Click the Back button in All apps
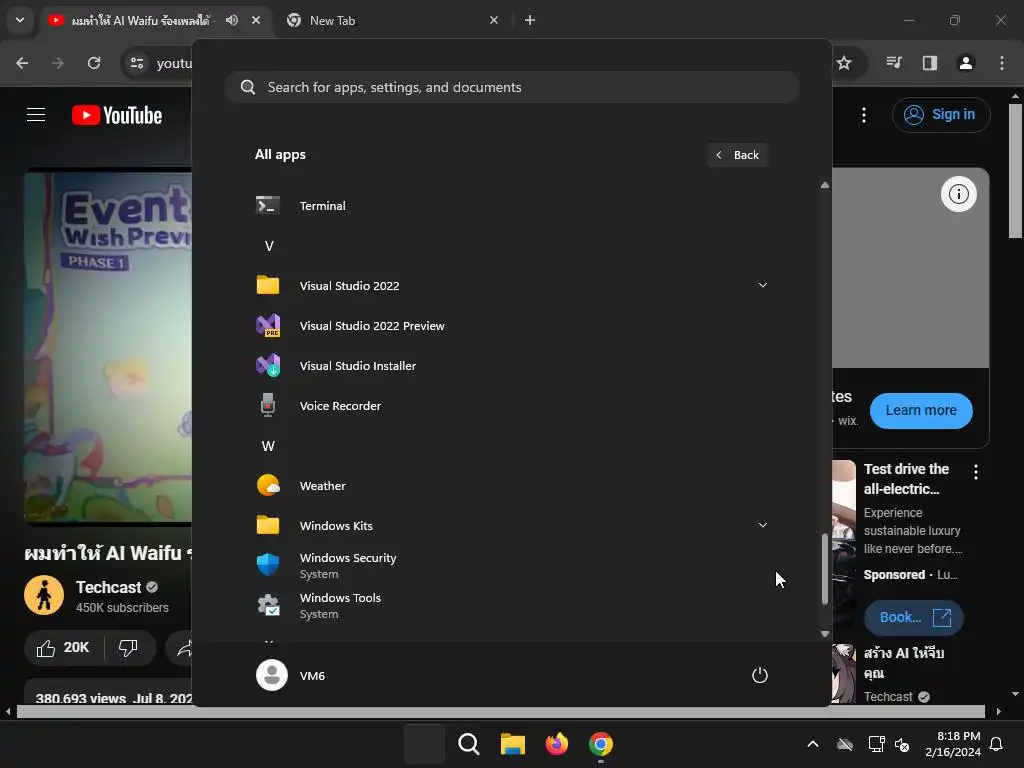The image size is (1024, 768). pos(737,155)
